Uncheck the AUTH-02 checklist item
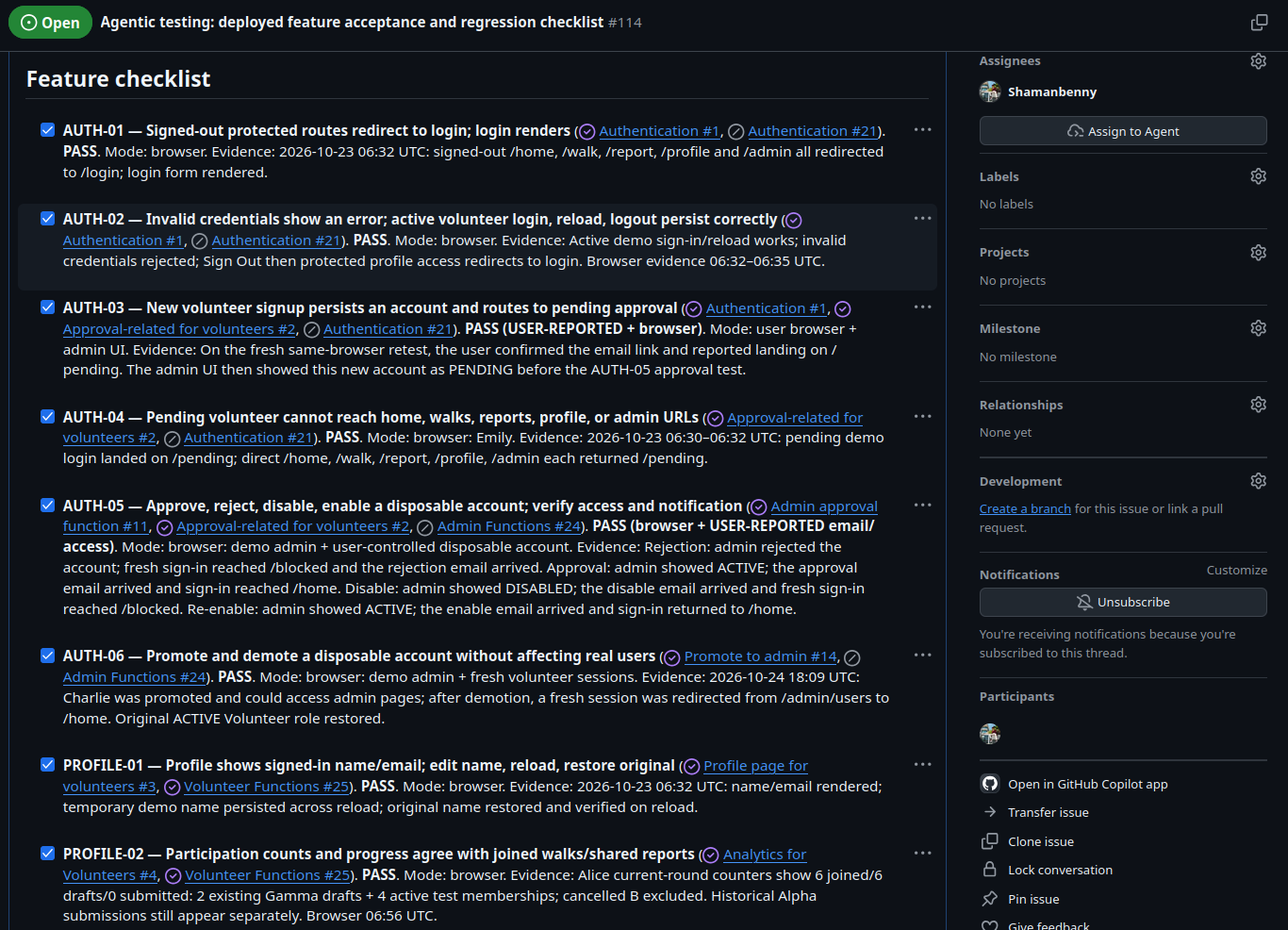This screenshot has height=930, width=1288. coord(48,219)
